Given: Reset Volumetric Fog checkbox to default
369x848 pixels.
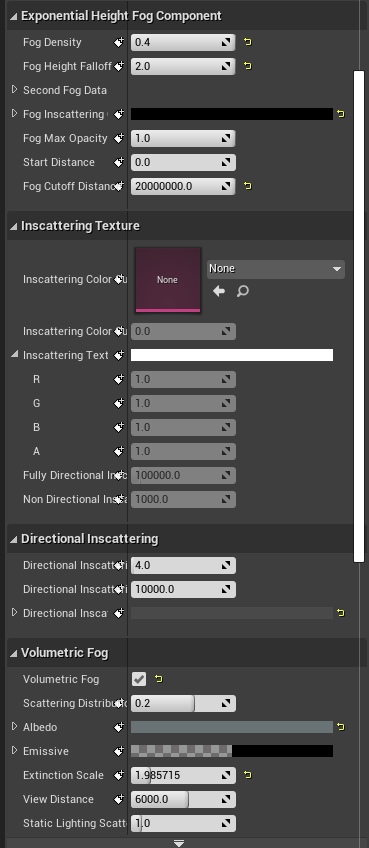Looking at the screenshot, I should click(159, 679).
